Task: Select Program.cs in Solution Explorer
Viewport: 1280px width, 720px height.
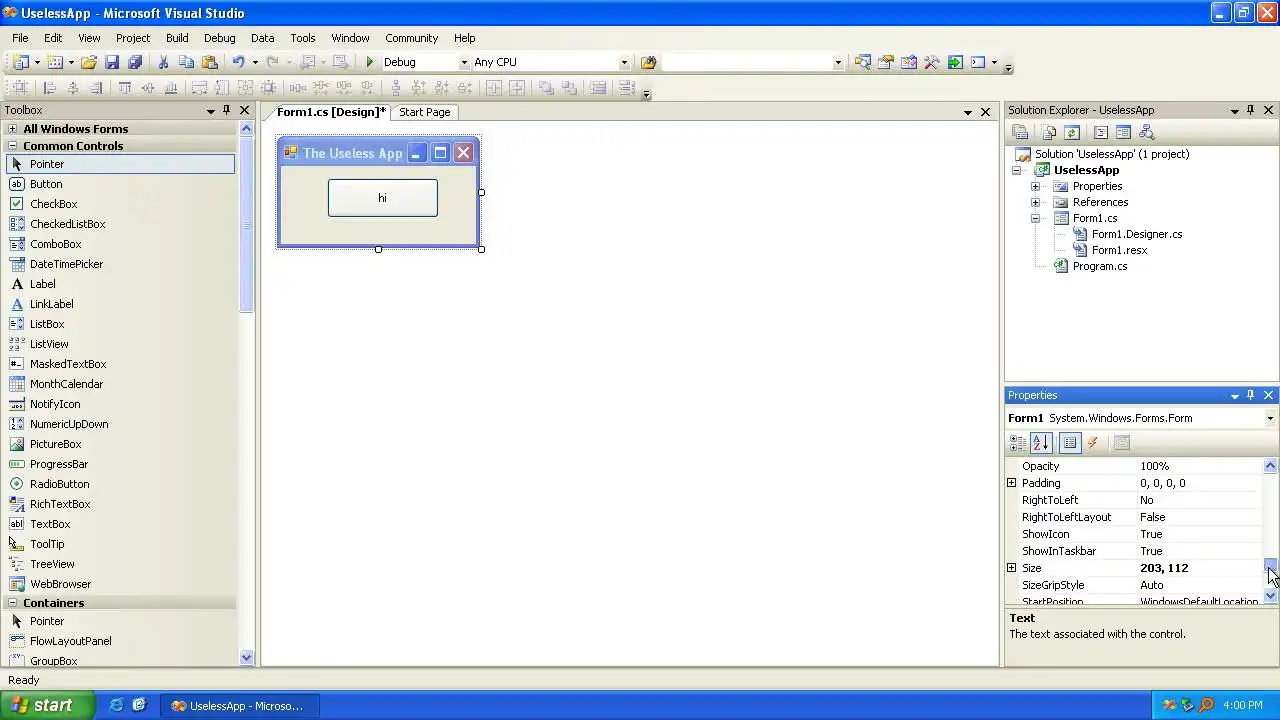Action: (x=1099, y=266)
